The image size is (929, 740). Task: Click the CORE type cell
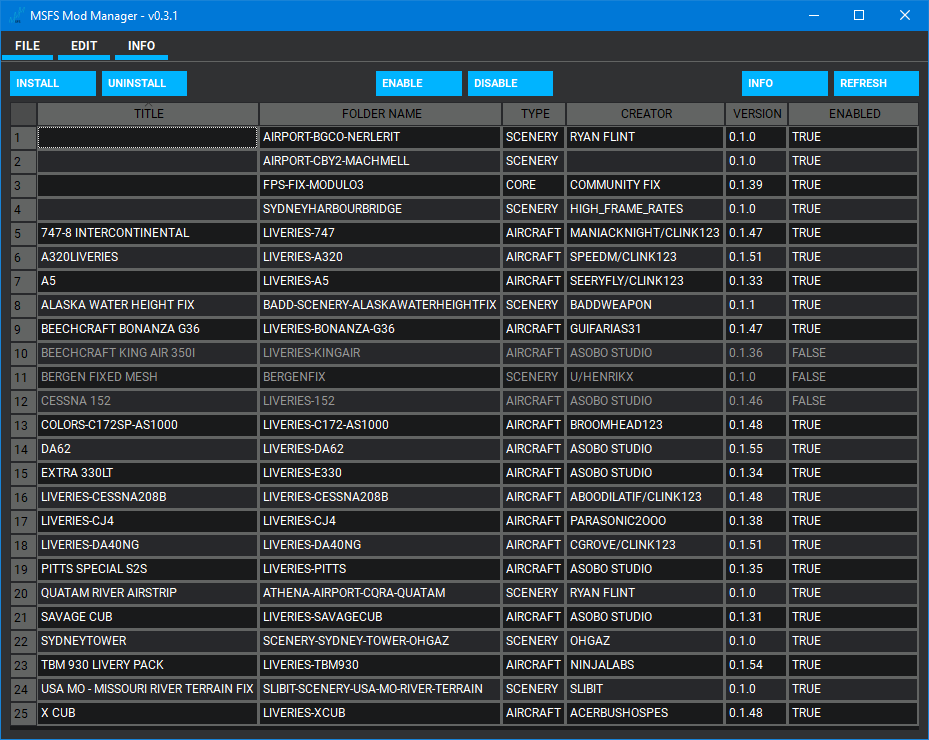(x=533, y=185)
